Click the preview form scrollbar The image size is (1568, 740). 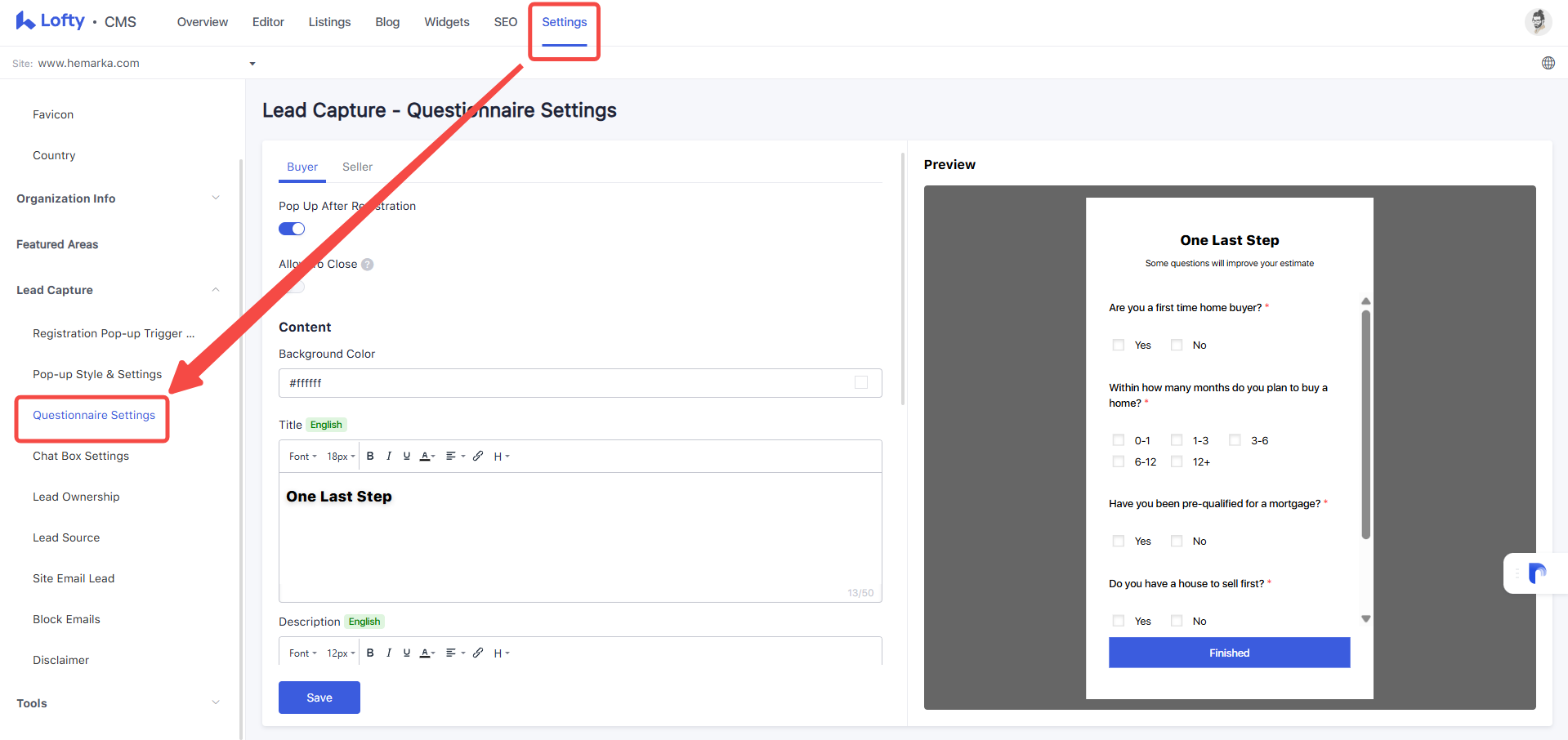click(x=1365, y=425)
